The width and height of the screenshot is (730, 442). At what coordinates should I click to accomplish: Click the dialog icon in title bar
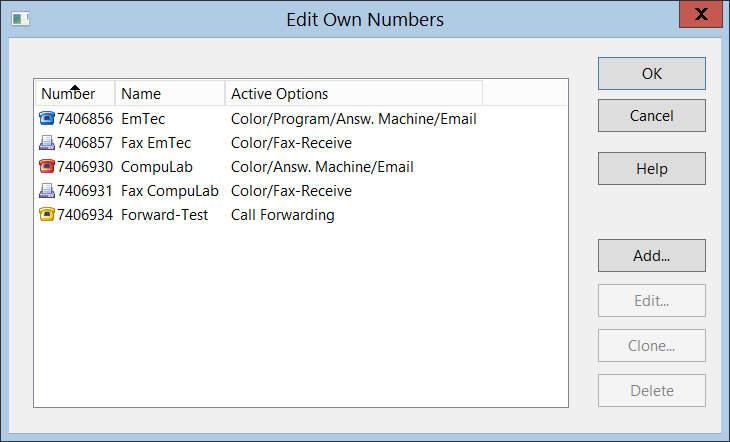[20, 18]
